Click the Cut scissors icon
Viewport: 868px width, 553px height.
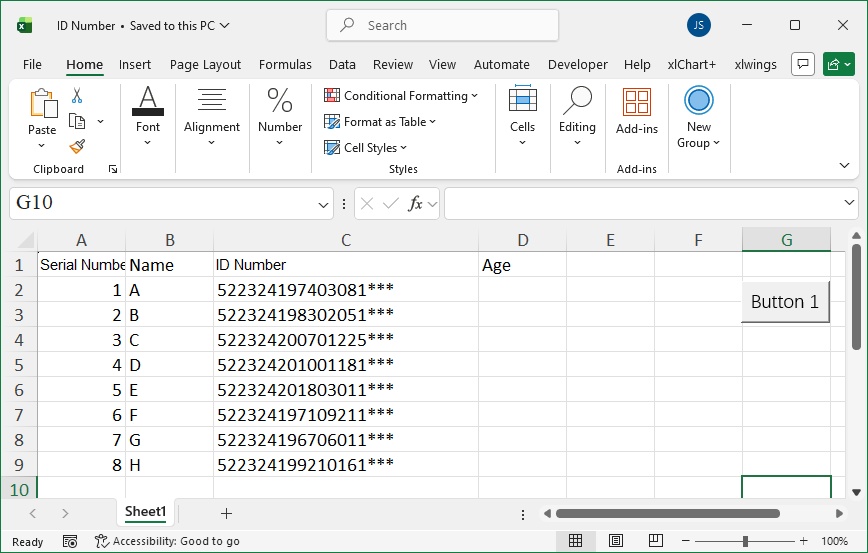(x=77, y=95)
